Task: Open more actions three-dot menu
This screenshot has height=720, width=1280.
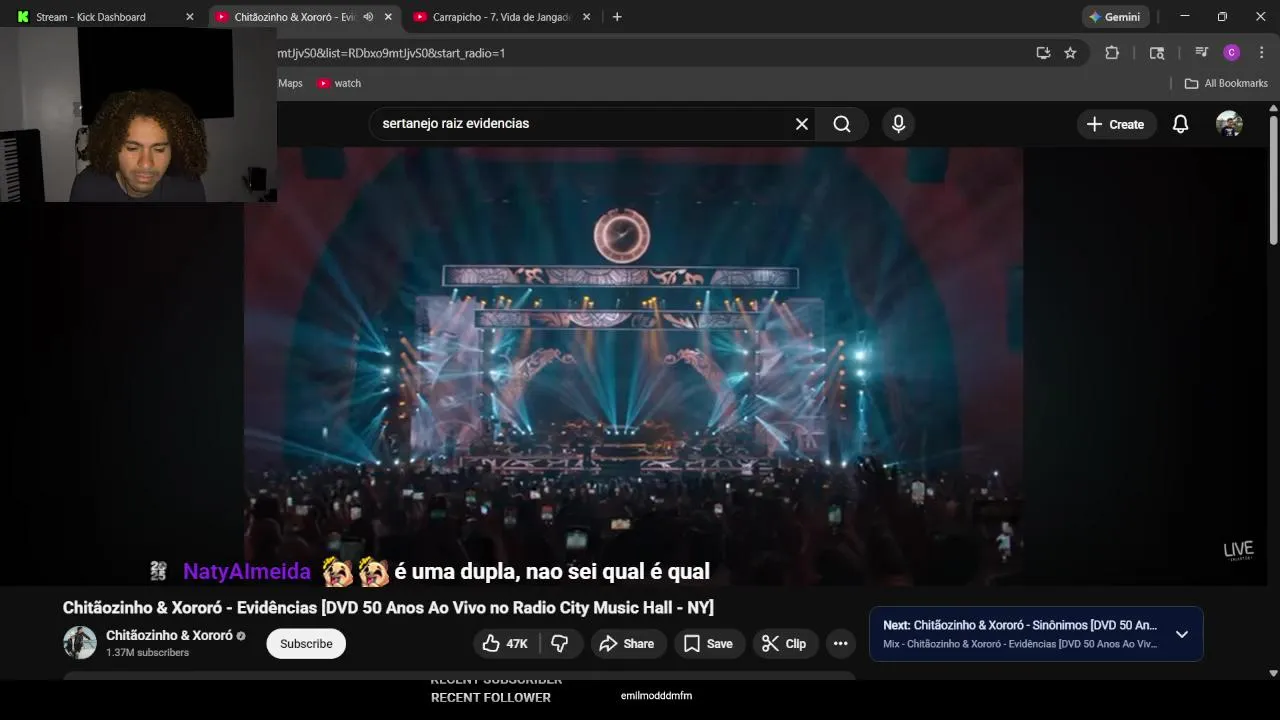Action: point(841,644)
